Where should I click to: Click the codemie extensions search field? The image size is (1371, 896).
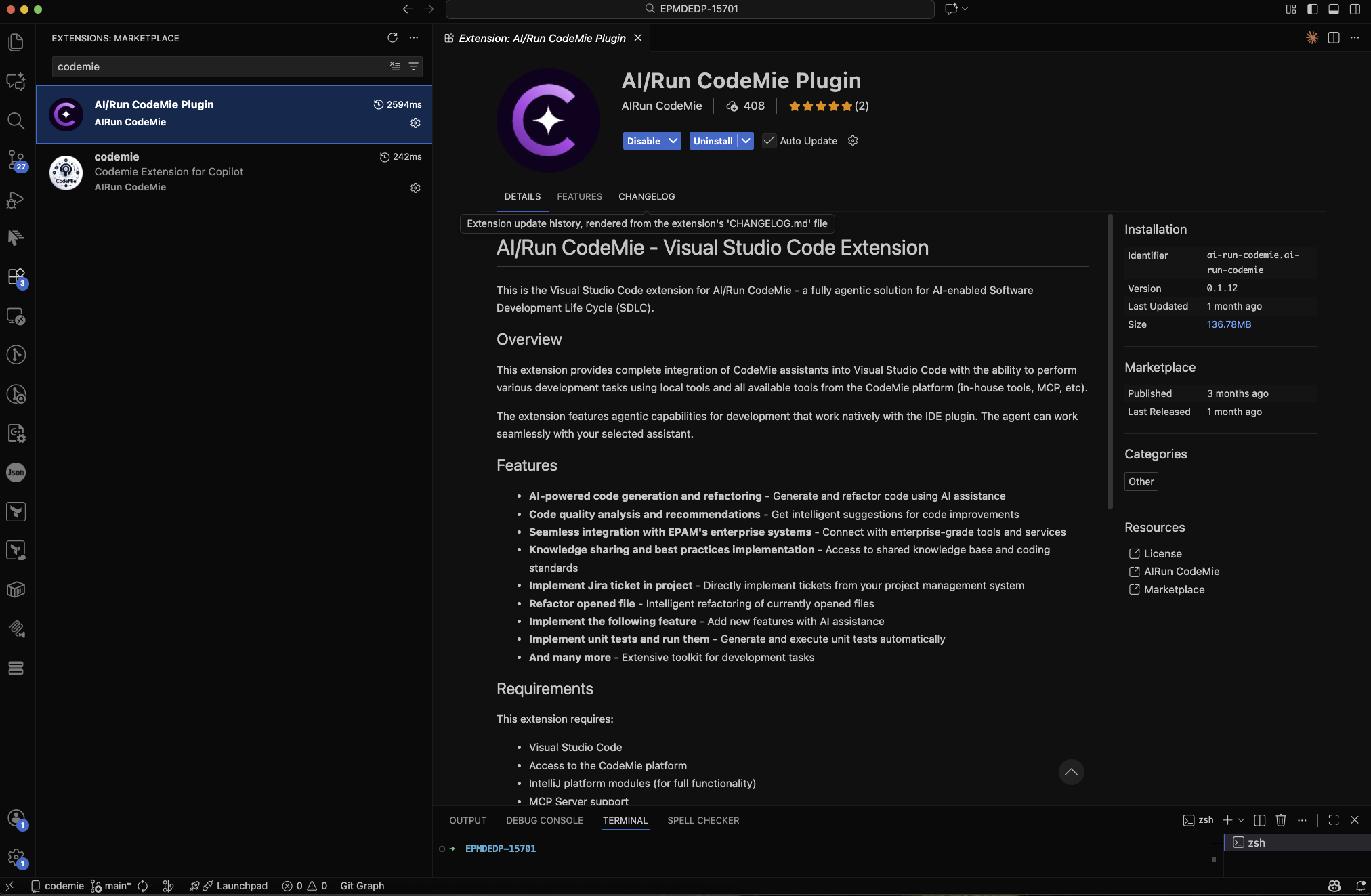217,66
